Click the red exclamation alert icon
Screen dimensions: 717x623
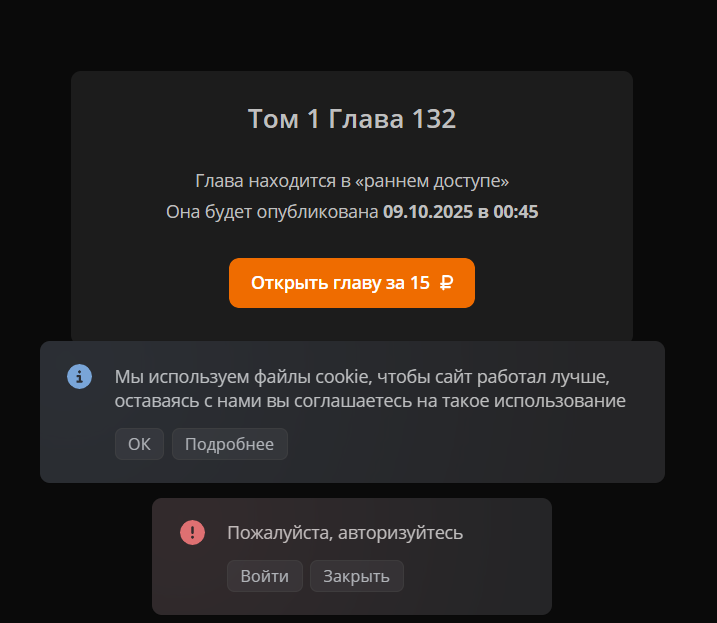(x=193, y=532)
